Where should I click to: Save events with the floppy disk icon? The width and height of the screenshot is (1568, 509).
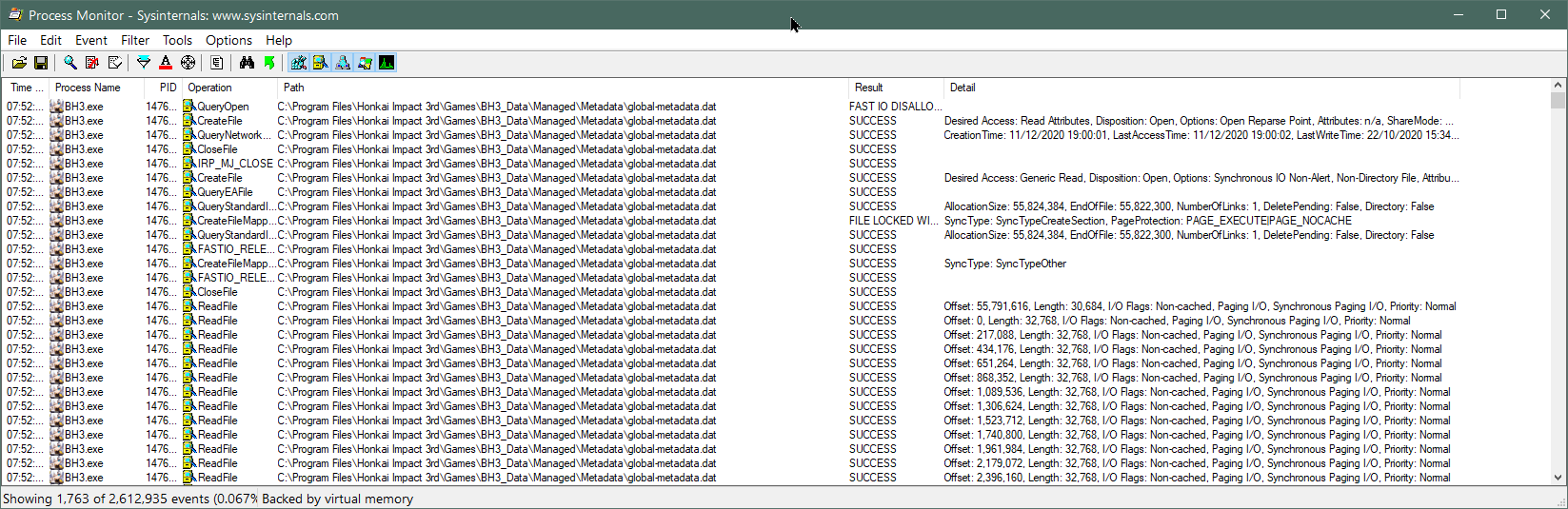click(41, 63)
